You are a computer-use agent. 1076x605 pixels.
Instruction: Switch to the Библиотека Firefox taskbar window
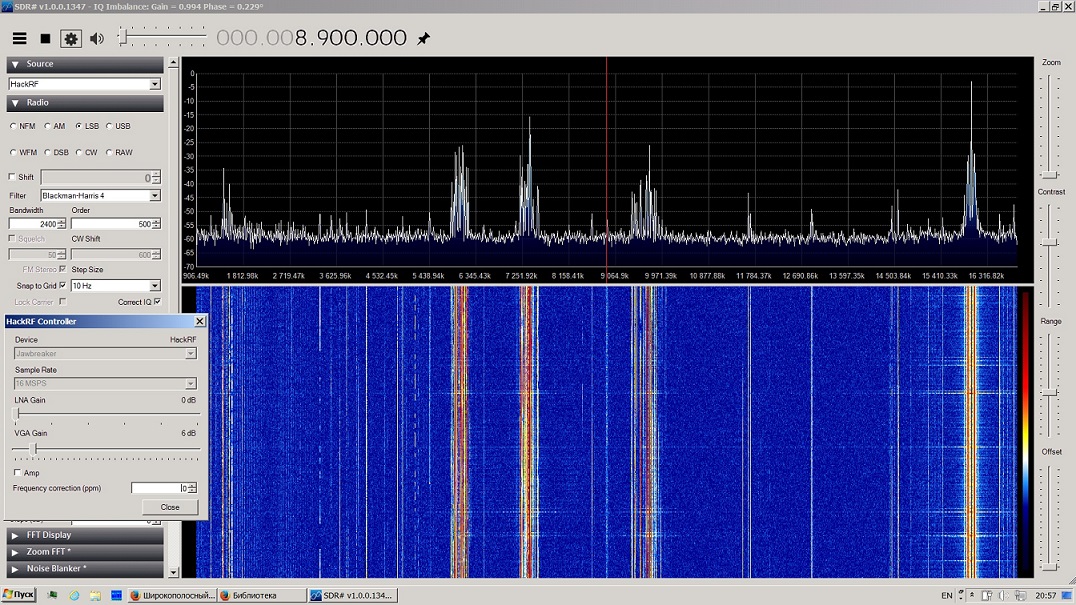pos(261,595)
